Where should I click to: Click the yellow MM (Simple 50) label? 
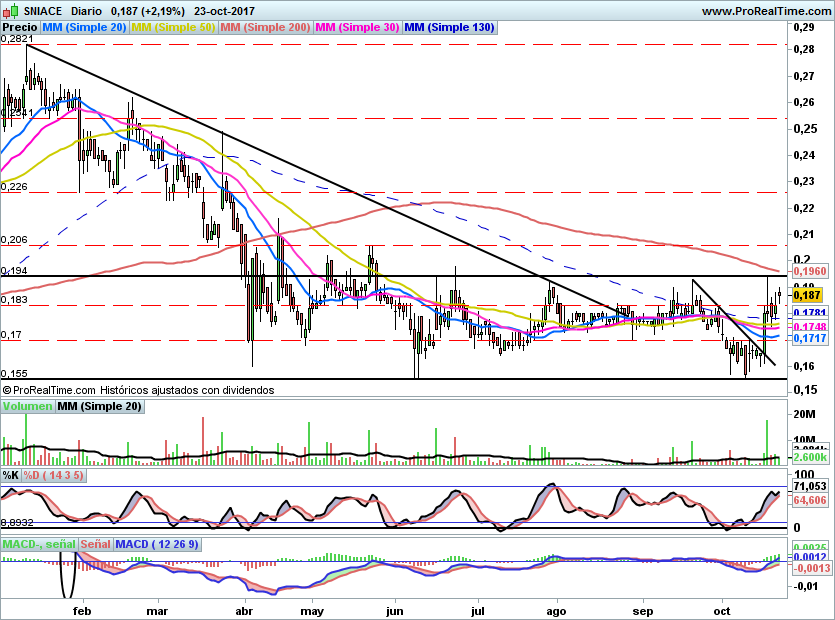click(173, 28)
